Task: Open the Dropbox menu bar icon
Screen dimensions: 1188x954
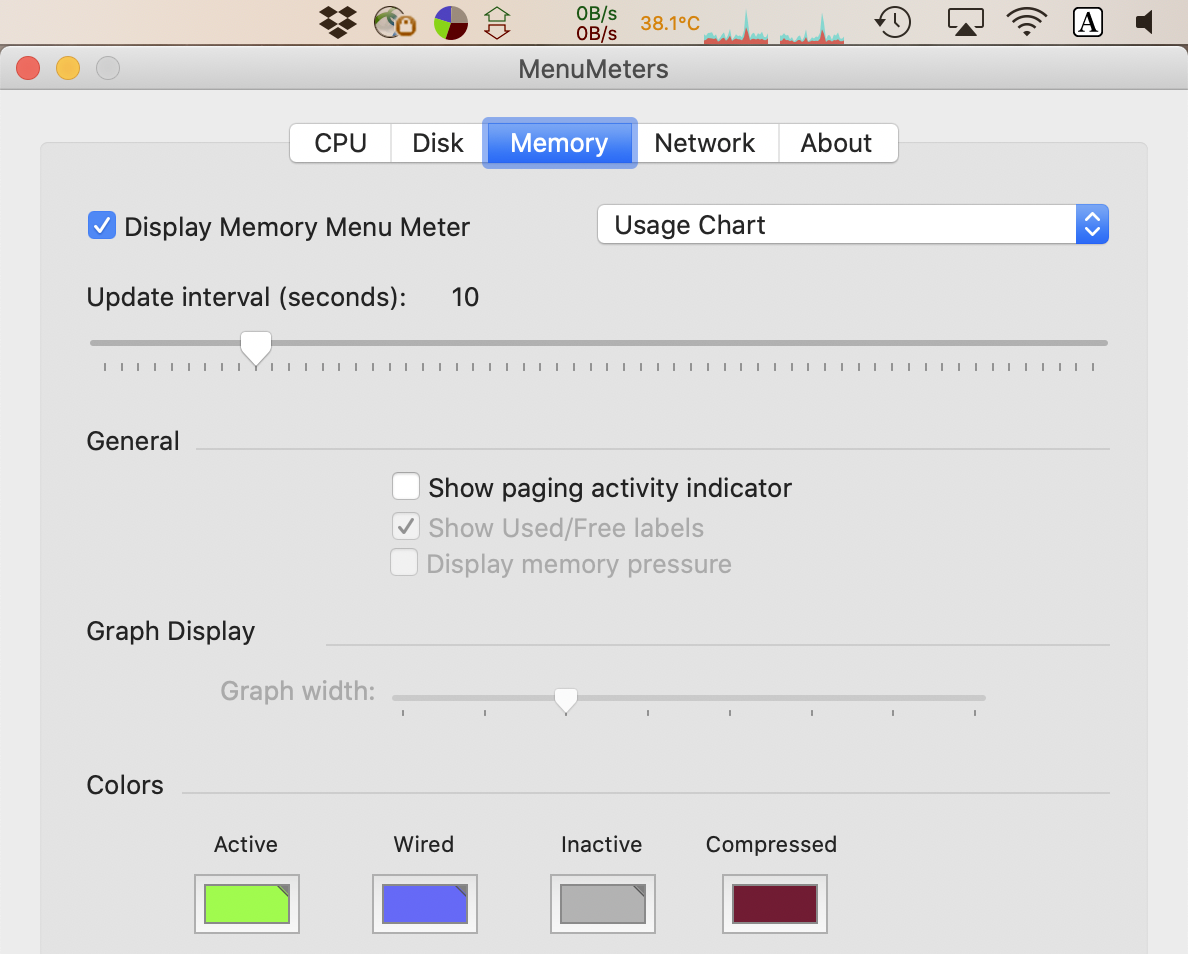Action: tap(338, 22)
